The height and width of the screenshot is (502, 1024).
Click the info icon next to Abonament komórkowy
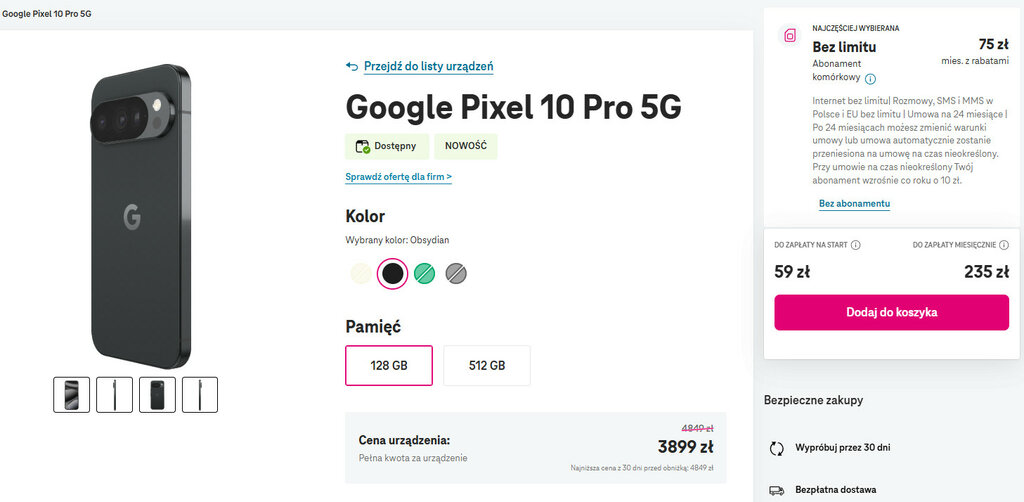(x=870, y=79)
